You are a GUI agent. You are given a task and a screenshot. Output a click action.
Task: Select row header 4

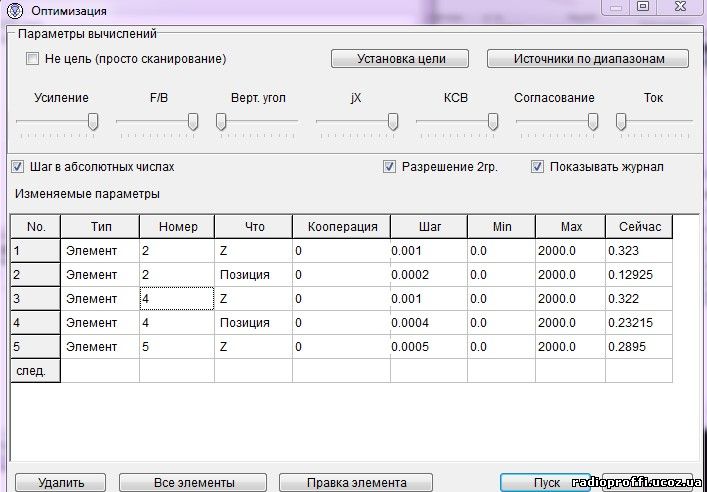36,322
